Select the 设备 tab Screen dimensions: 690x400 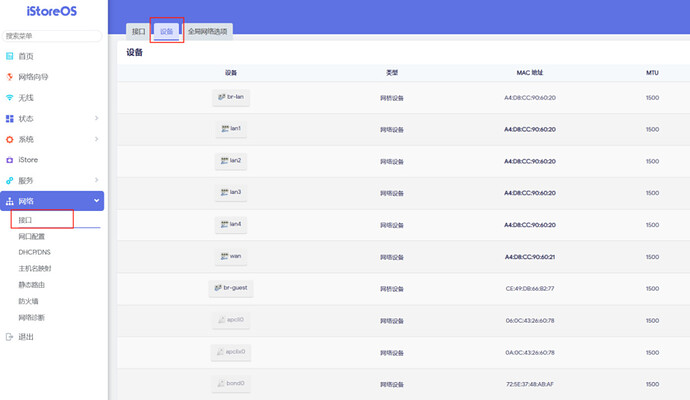166,32
